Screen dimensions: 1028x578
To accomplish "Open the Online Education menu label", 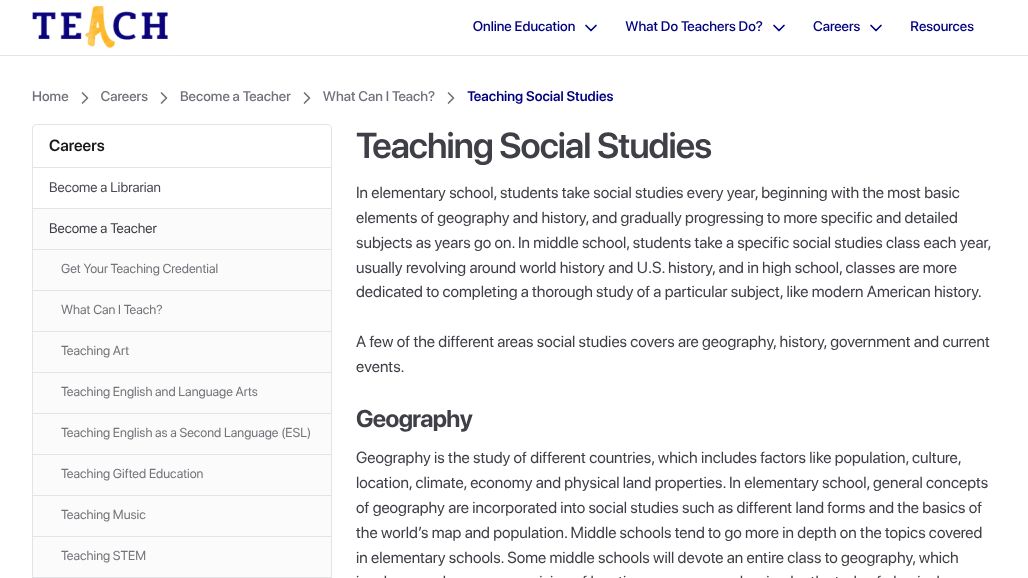I will 524,26.
